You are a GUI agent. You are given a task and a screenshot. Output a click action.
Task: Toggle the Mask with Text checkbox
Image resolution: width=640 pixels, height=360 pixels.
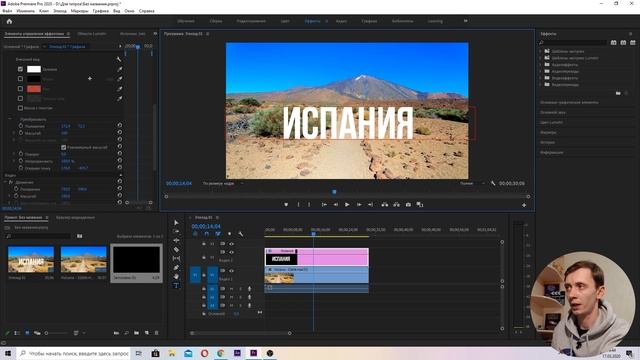click(20, 108)
